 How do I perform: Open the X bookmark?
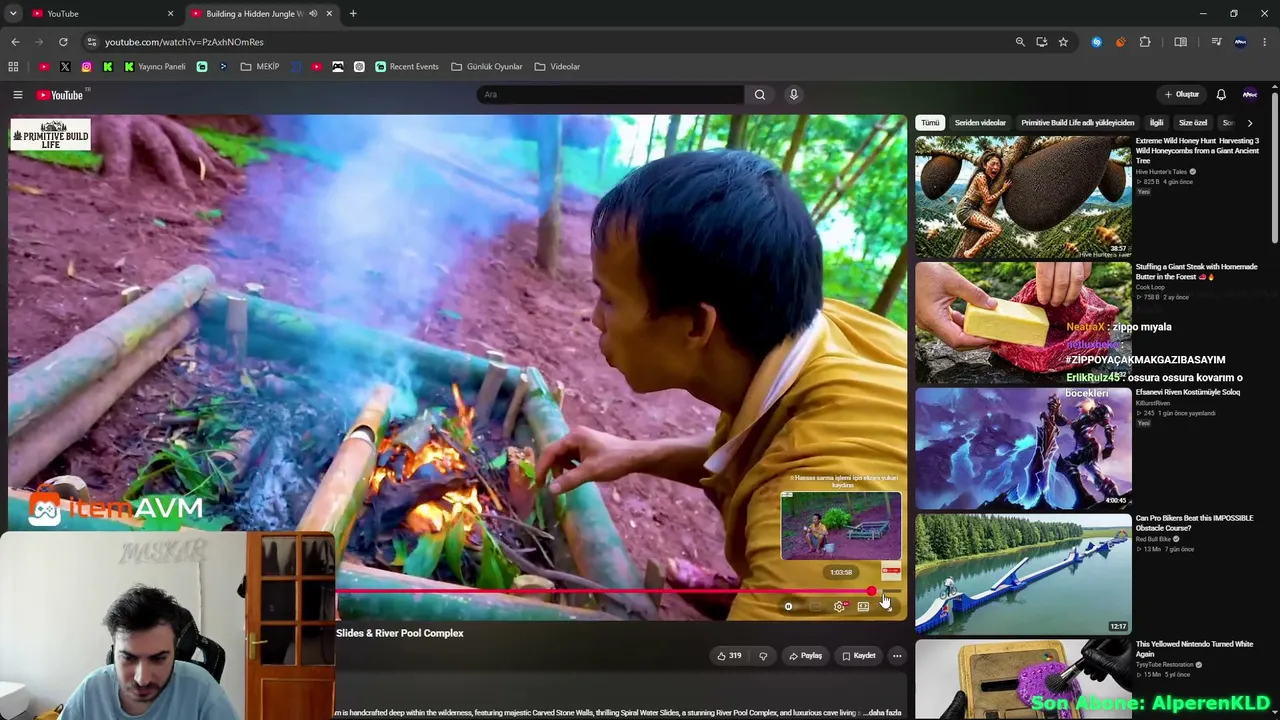(65, 67)
